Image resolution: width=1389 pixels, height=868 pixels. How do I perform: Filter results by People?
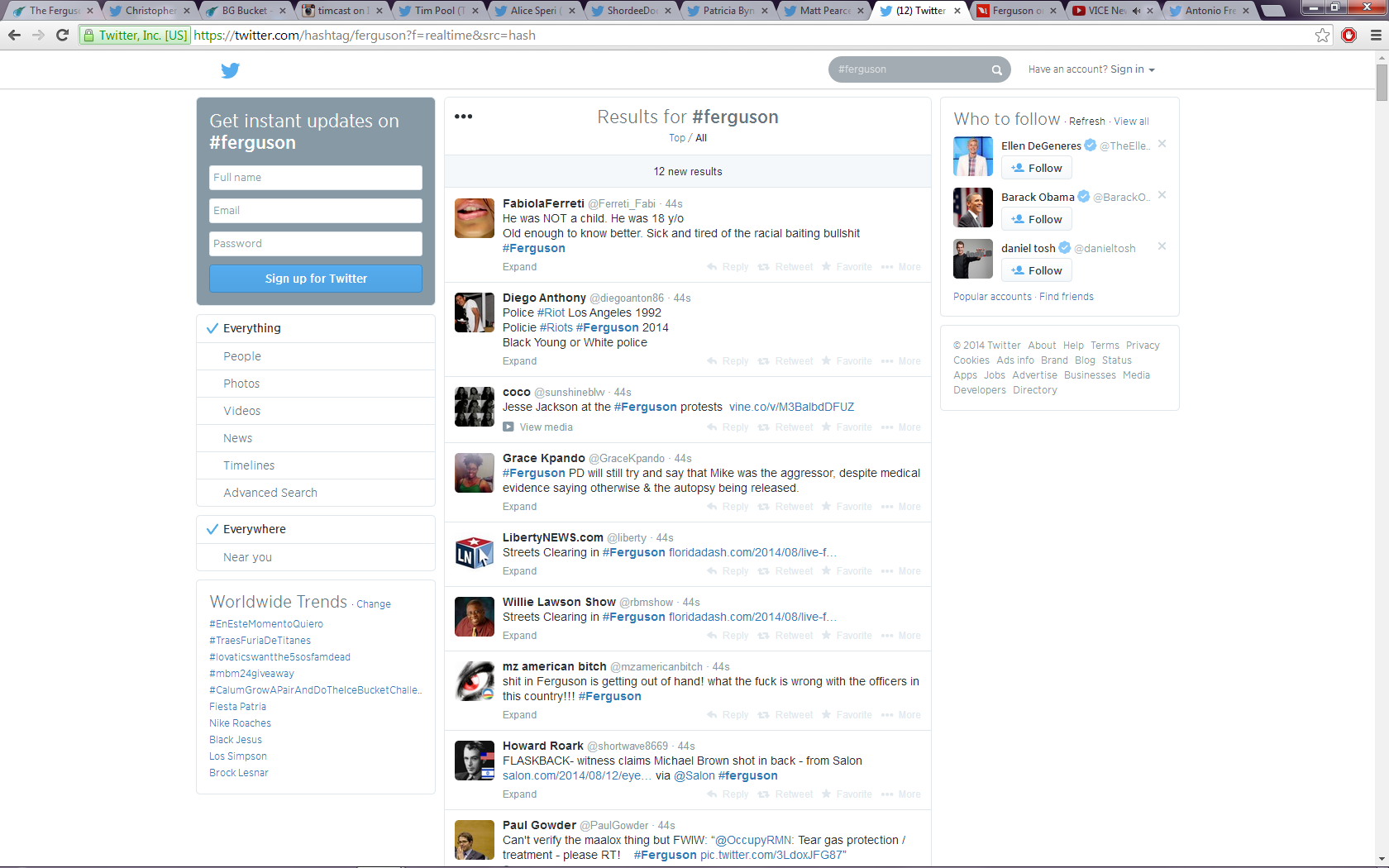316,356
